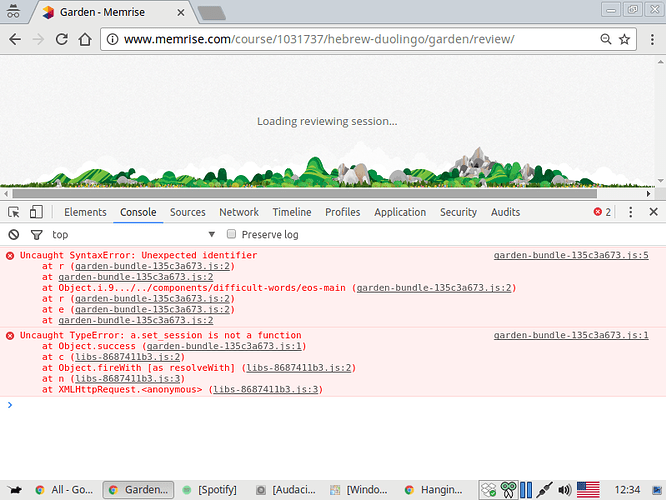This screenshot has width=666, height=500.
Task: Bookmark this page with the star
Action: (x=624, y=40)
